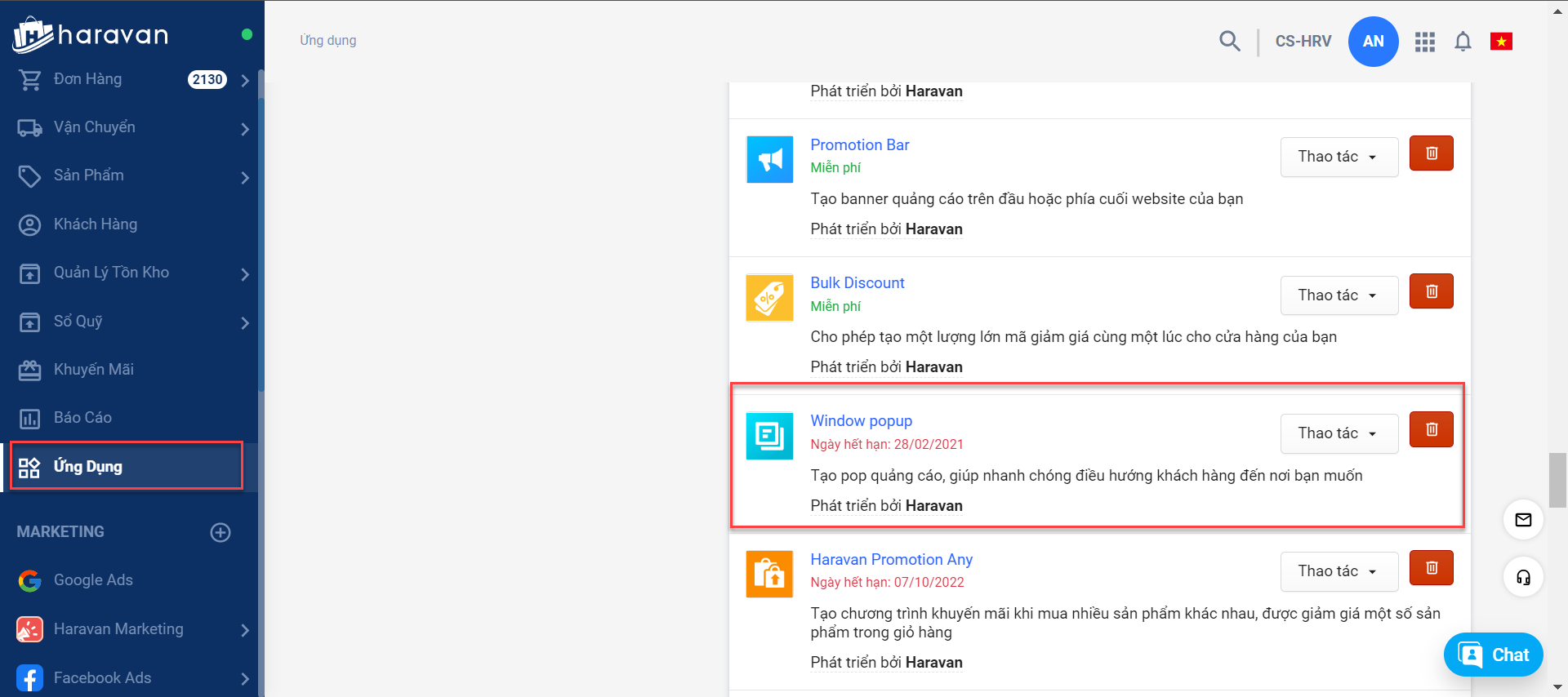Click the Vietnam flag language icon

coord(1501,41)
